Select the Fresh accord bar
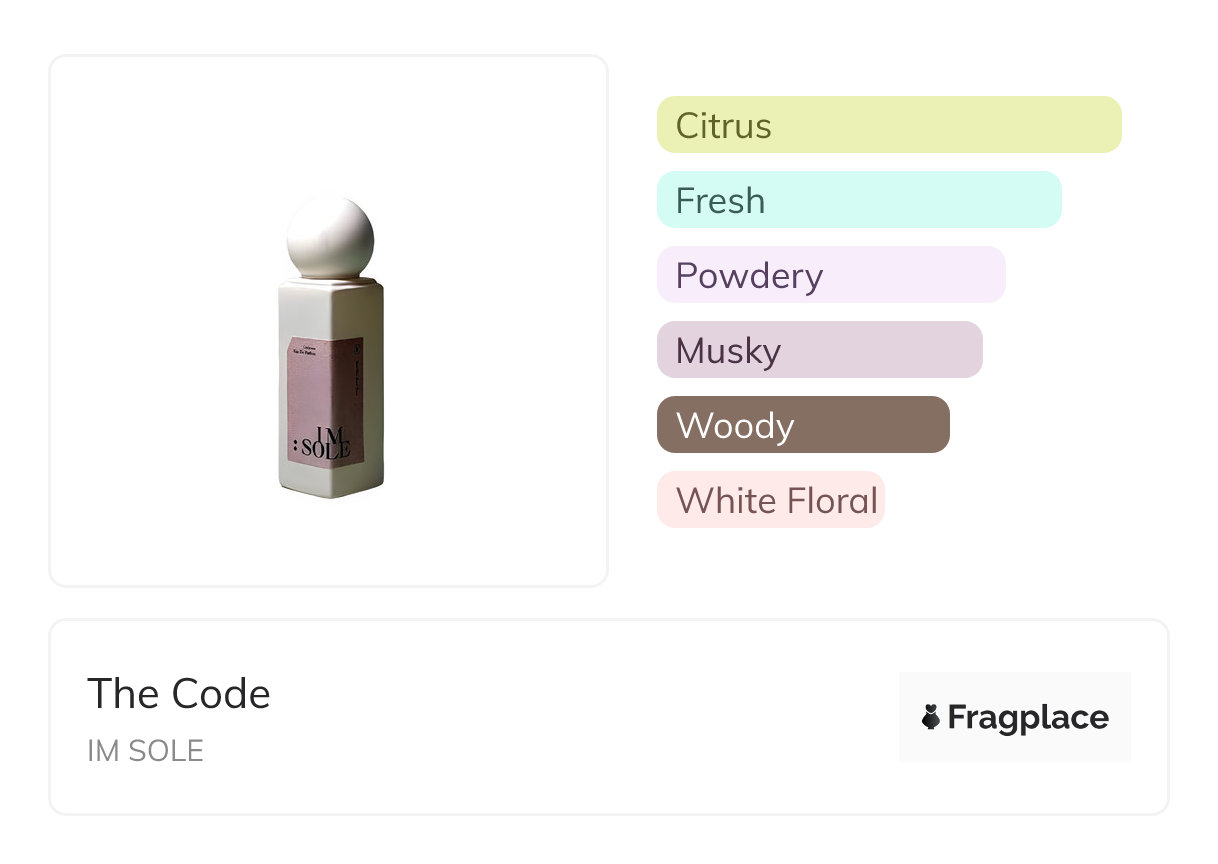Image resolution: width=1218 pixels, height=864 pixels. [x=859, y=200]
